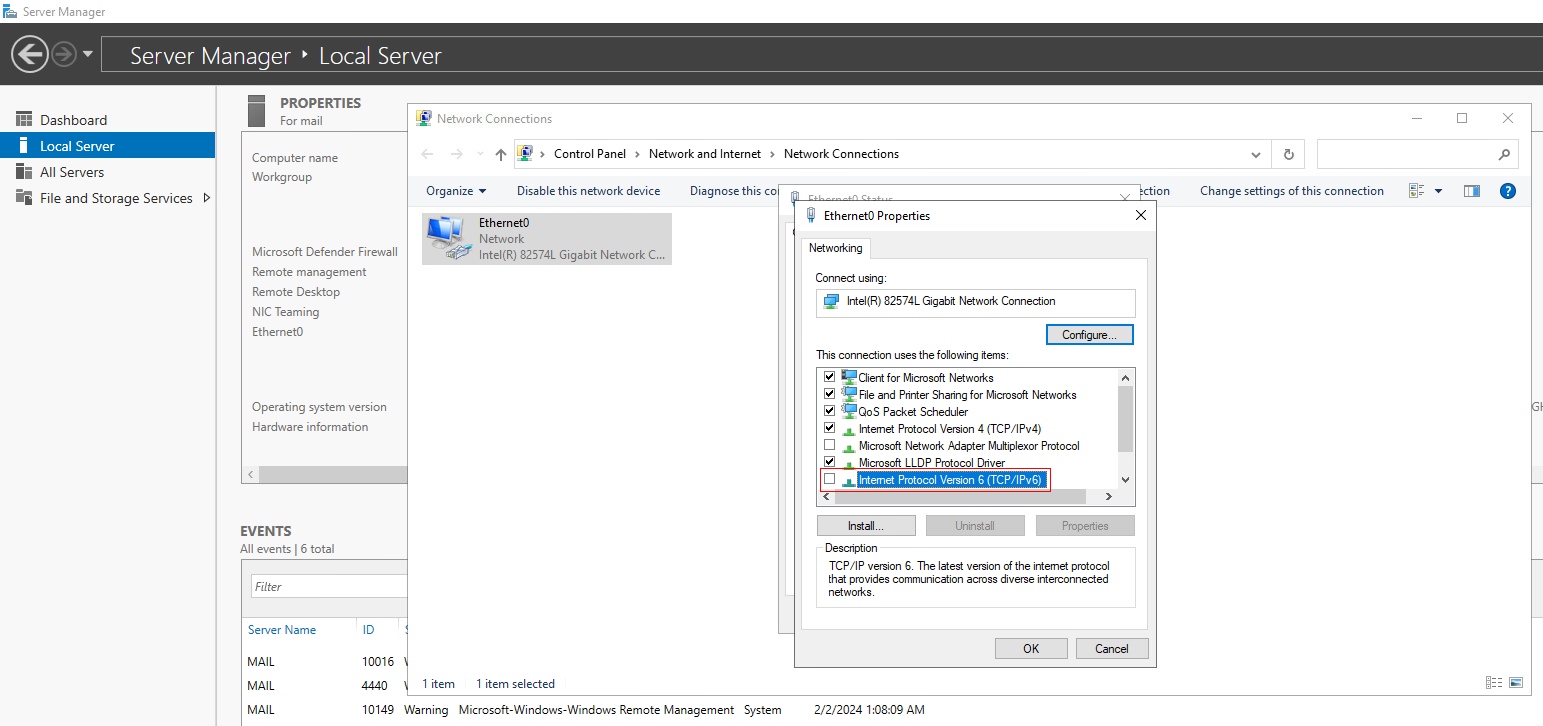This screenshot has height=726, width=1543.
Task: Select the Networking tab
Action: [835, 248]
